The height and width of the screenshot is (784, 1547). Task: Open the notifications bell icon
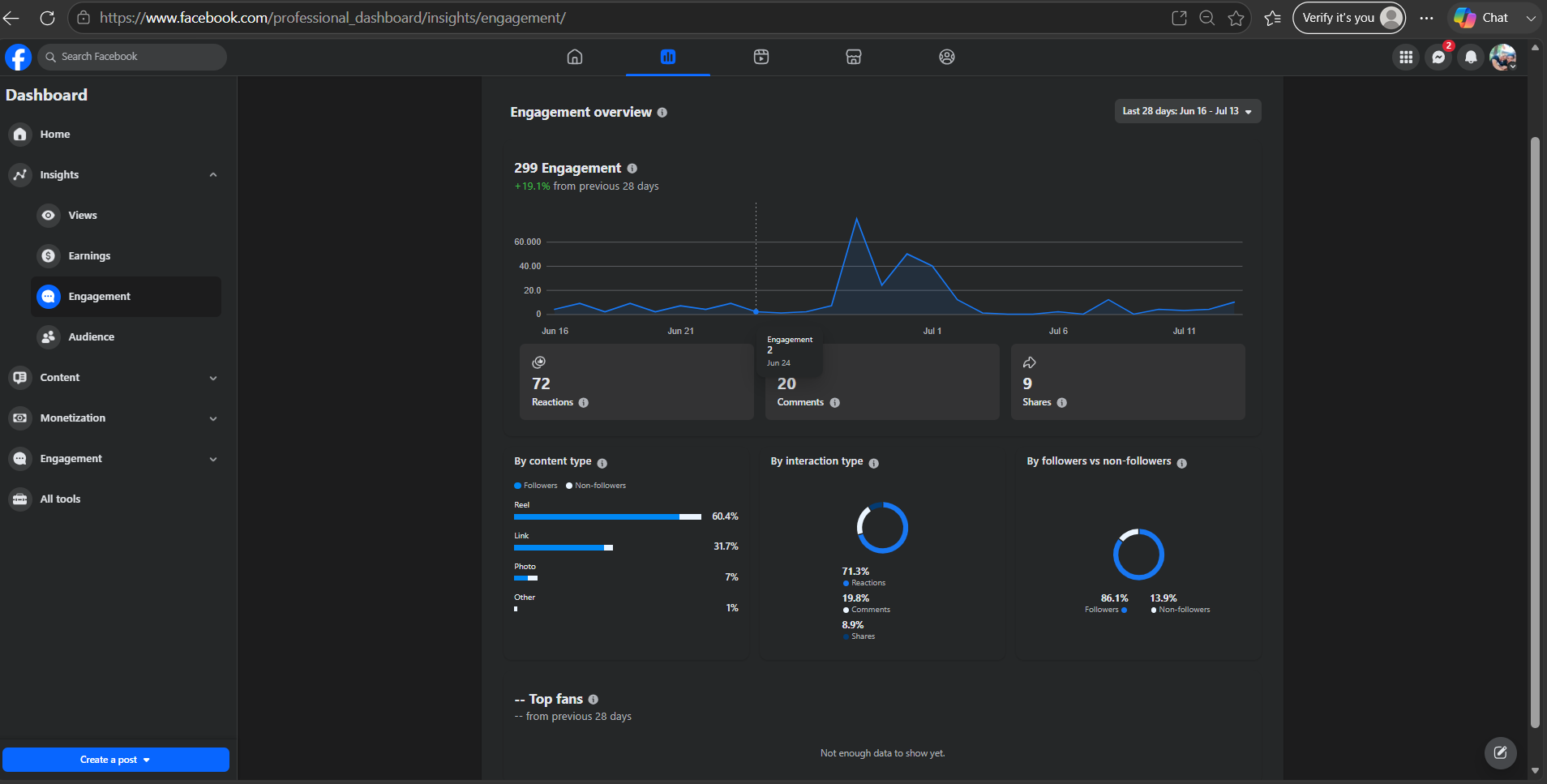[x=1471, y=57]
